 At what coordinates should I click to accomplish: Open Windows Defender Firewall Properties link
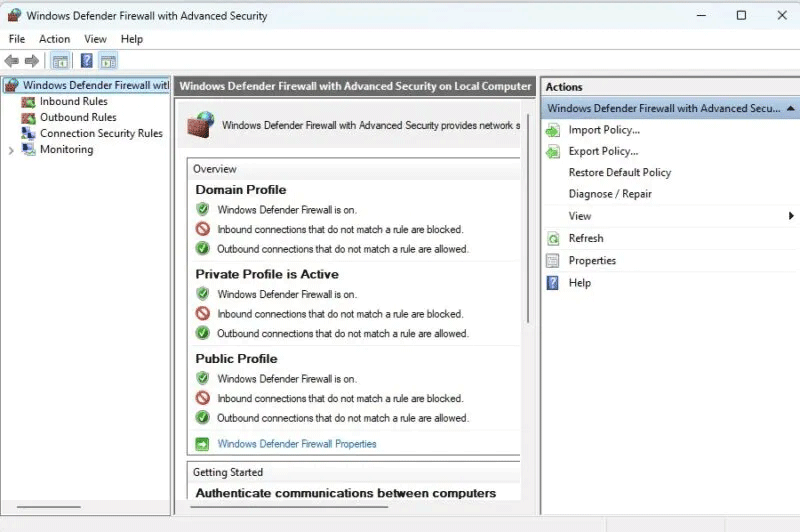297,444
